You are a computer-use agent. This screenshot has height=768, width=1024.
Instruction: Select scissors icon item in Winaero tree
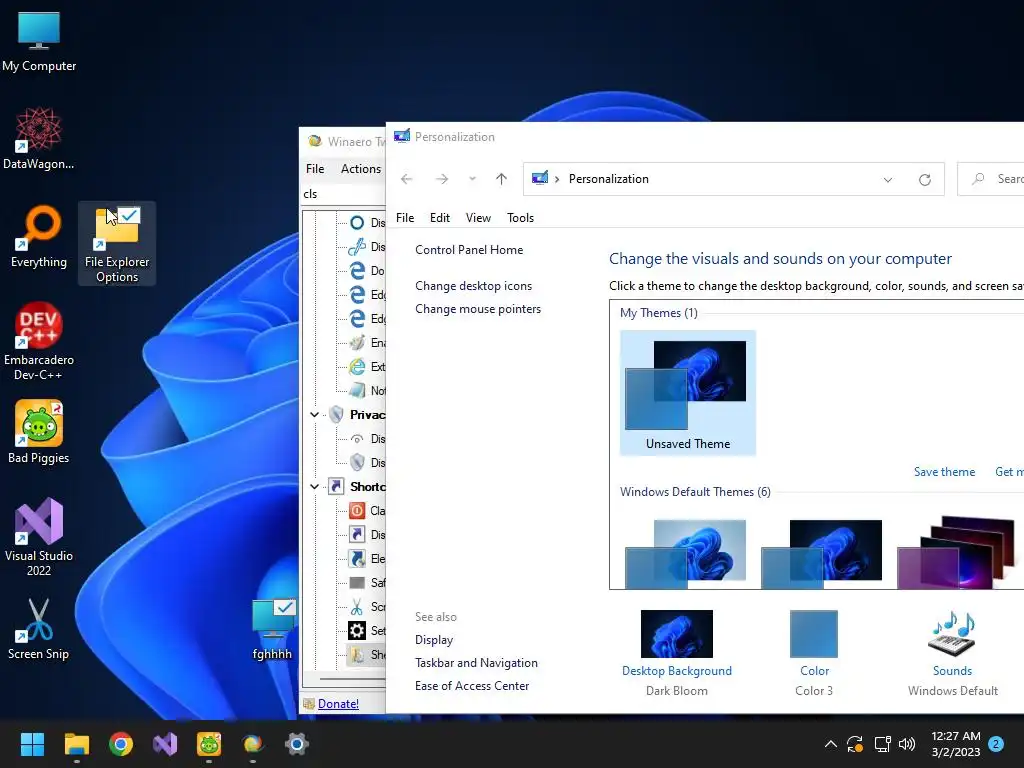(366, 607)
